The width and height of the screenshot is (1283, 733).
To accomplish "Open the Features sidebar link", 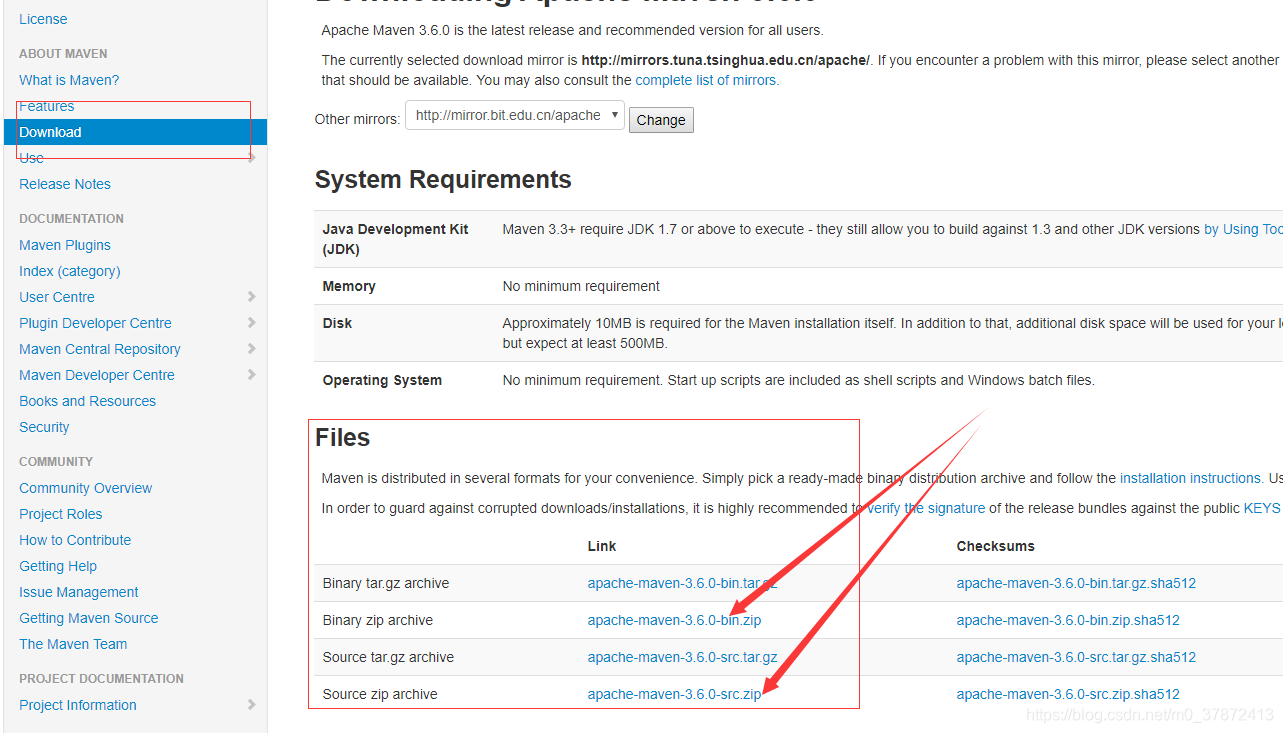I will click(x=47, y=106).
